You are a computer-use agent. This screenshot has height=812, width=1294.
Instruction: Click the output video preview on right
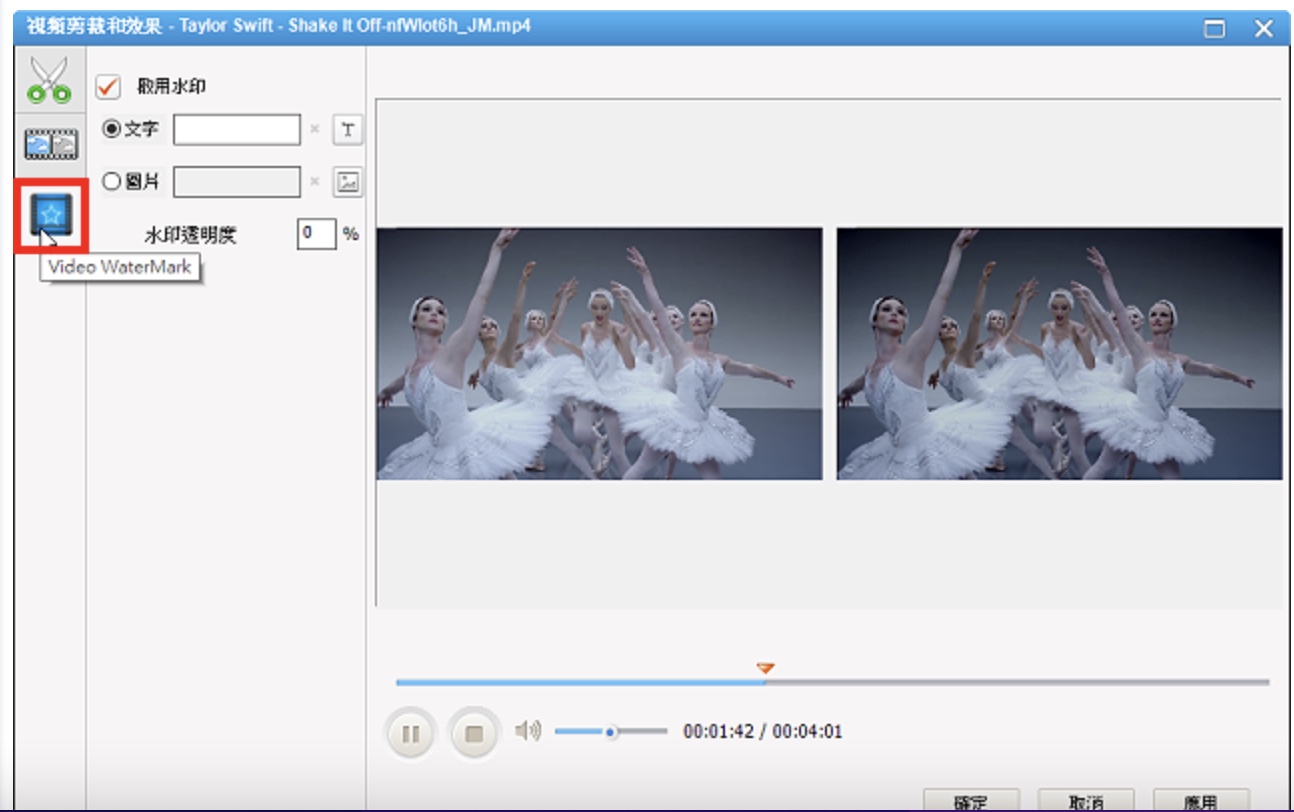pos(1059,353)
